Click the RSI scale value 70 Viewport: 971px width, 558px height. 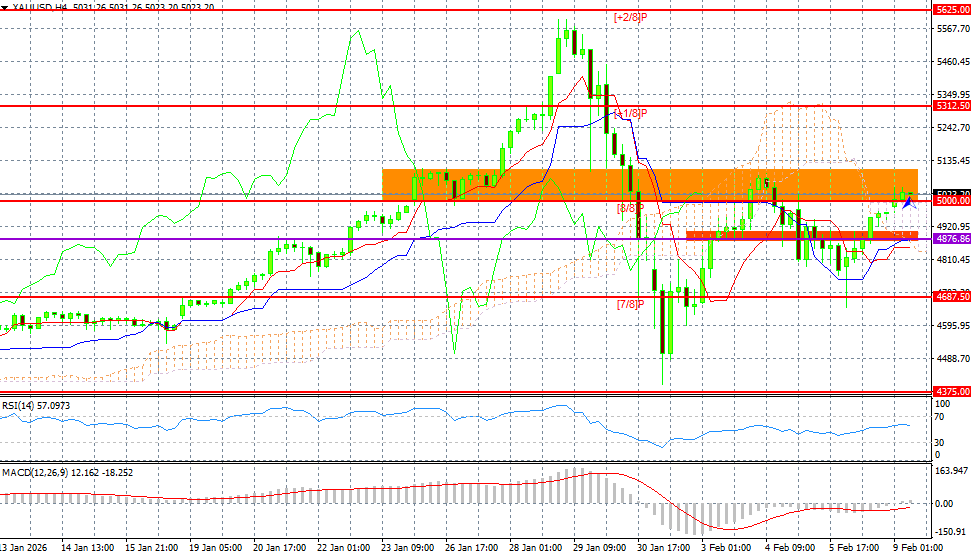[x=939, y=417]
